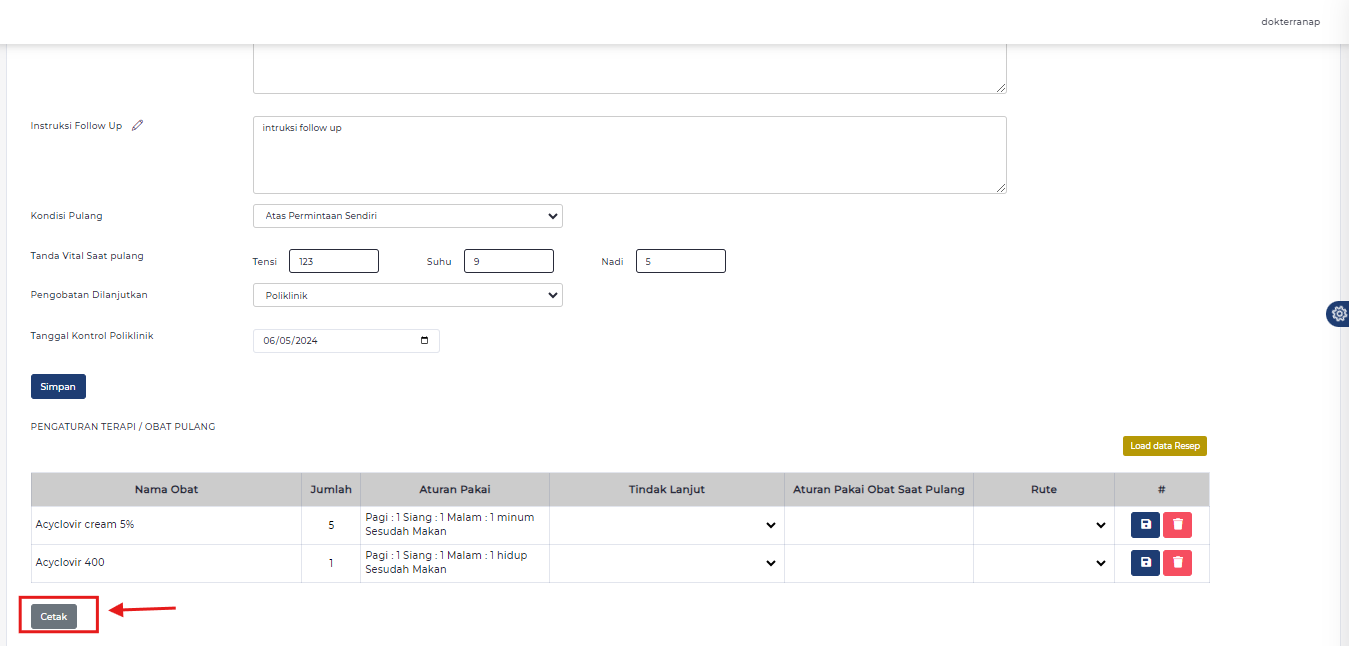1349x646 pixels.
Task: Click the Simpan button
Action: pyautogui.click(x=57, y=386)
